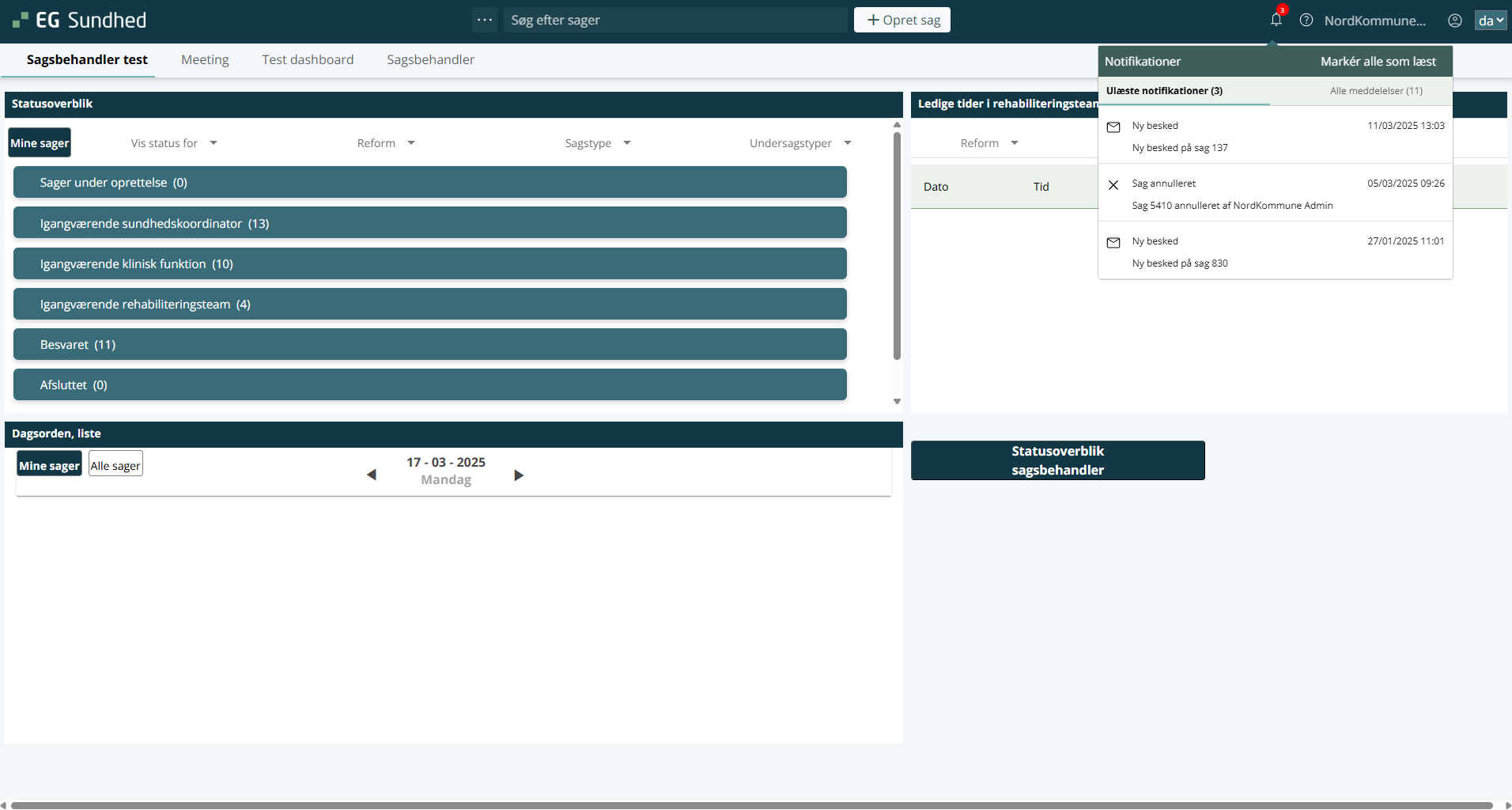
Task: Select Alle sager in Dagsorden list
Action: point(115,465)
